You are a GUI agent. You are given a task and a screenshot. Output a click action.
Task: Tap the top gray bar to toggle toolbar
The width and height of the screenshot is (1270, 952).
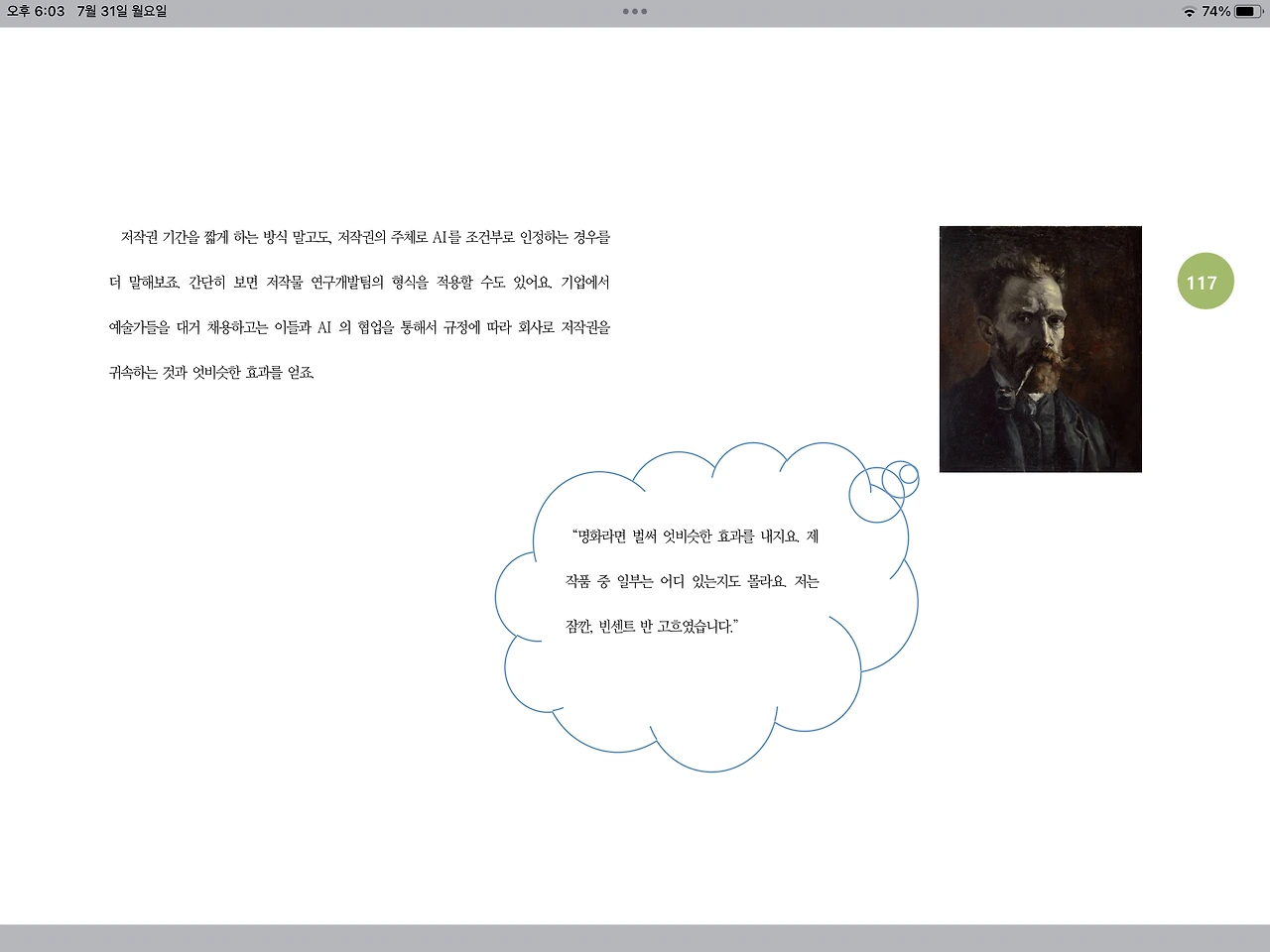pos(397,12)
